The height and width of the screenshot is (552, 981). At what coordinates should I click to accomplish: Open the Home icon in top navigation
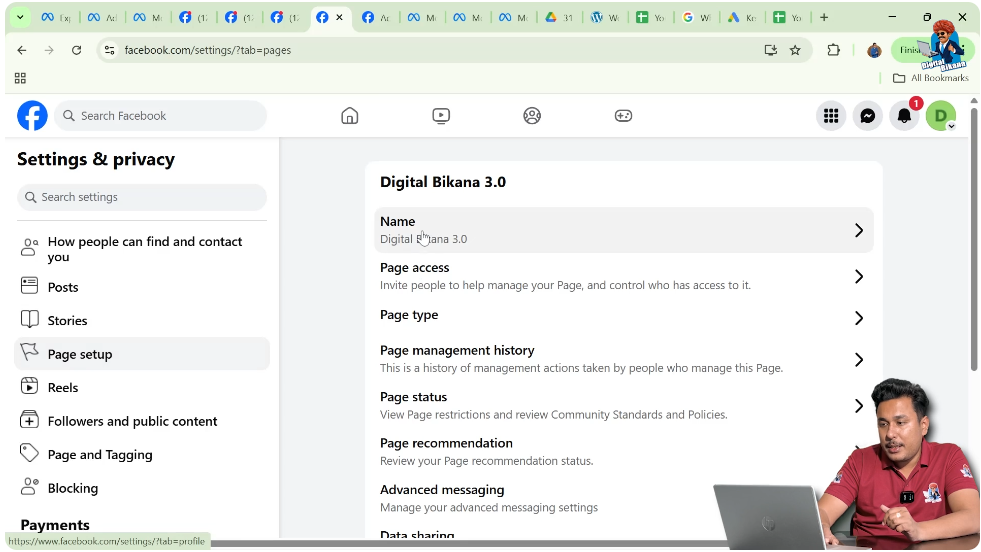point(350,116)
